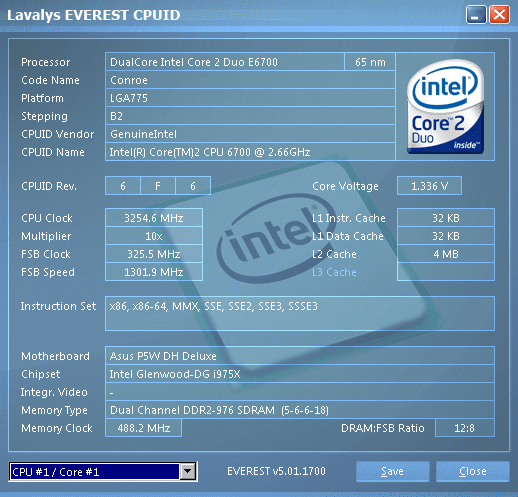Click the GenuineIntel vendor value
This screenshot has width=518, height=497.
pos(250,134)
